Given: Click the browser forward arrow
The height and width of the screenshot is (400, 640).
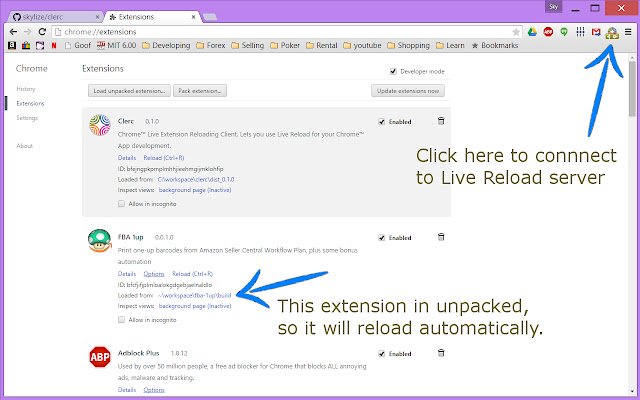Looking at the screenshot, I should pyautogui.click(x=27, y=31).
